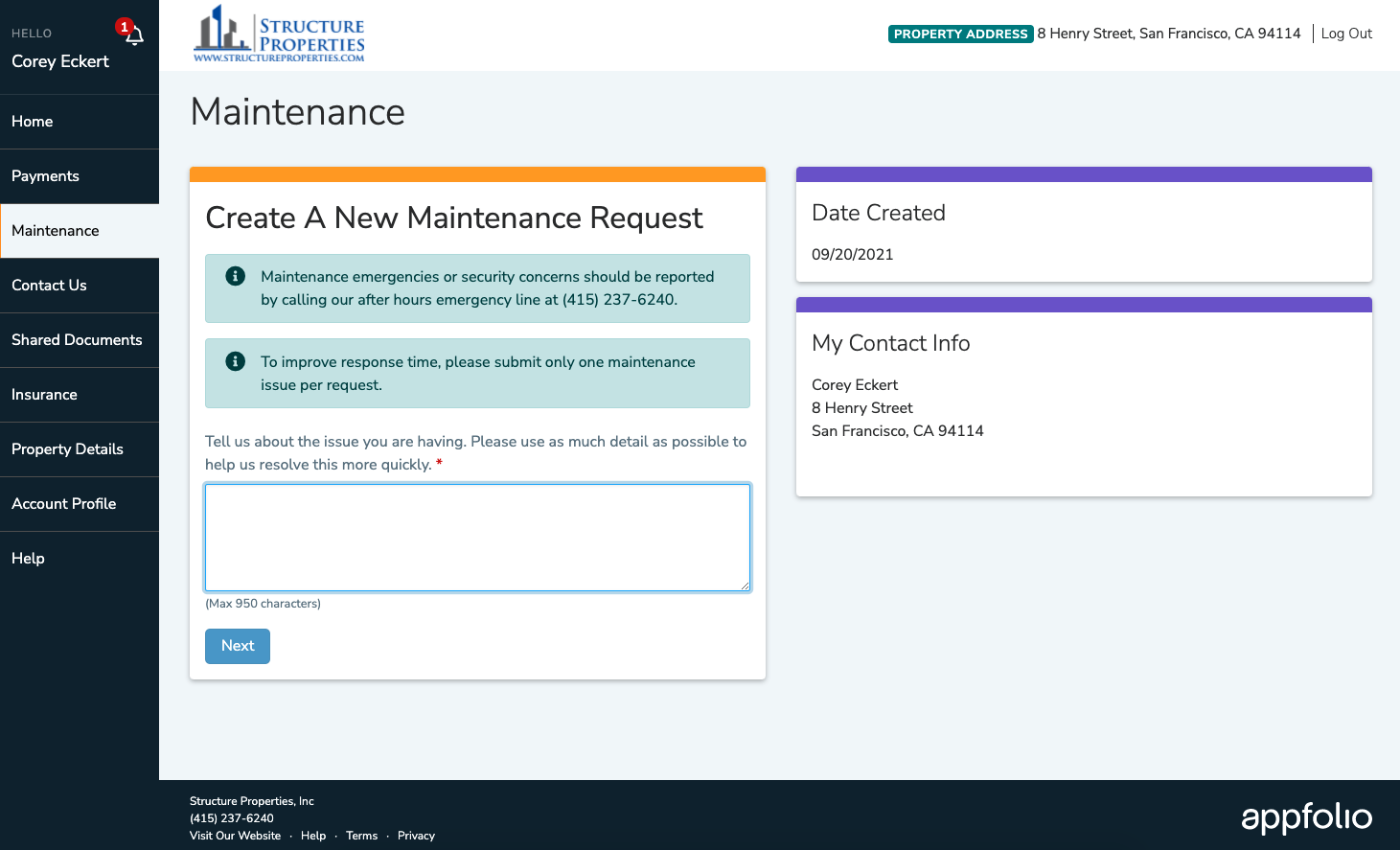The image size is (1400, 850).
Task: Open the Privacy link
Action: pyautogui.click(x=416, y=836)
